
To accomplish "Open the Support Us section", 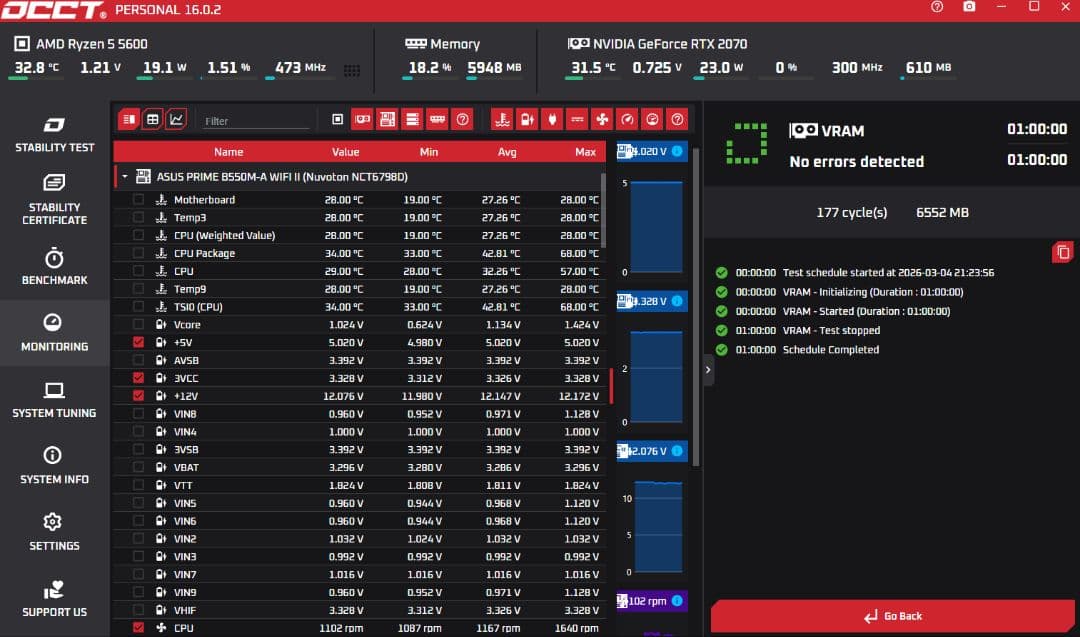I will pos(54,598).
